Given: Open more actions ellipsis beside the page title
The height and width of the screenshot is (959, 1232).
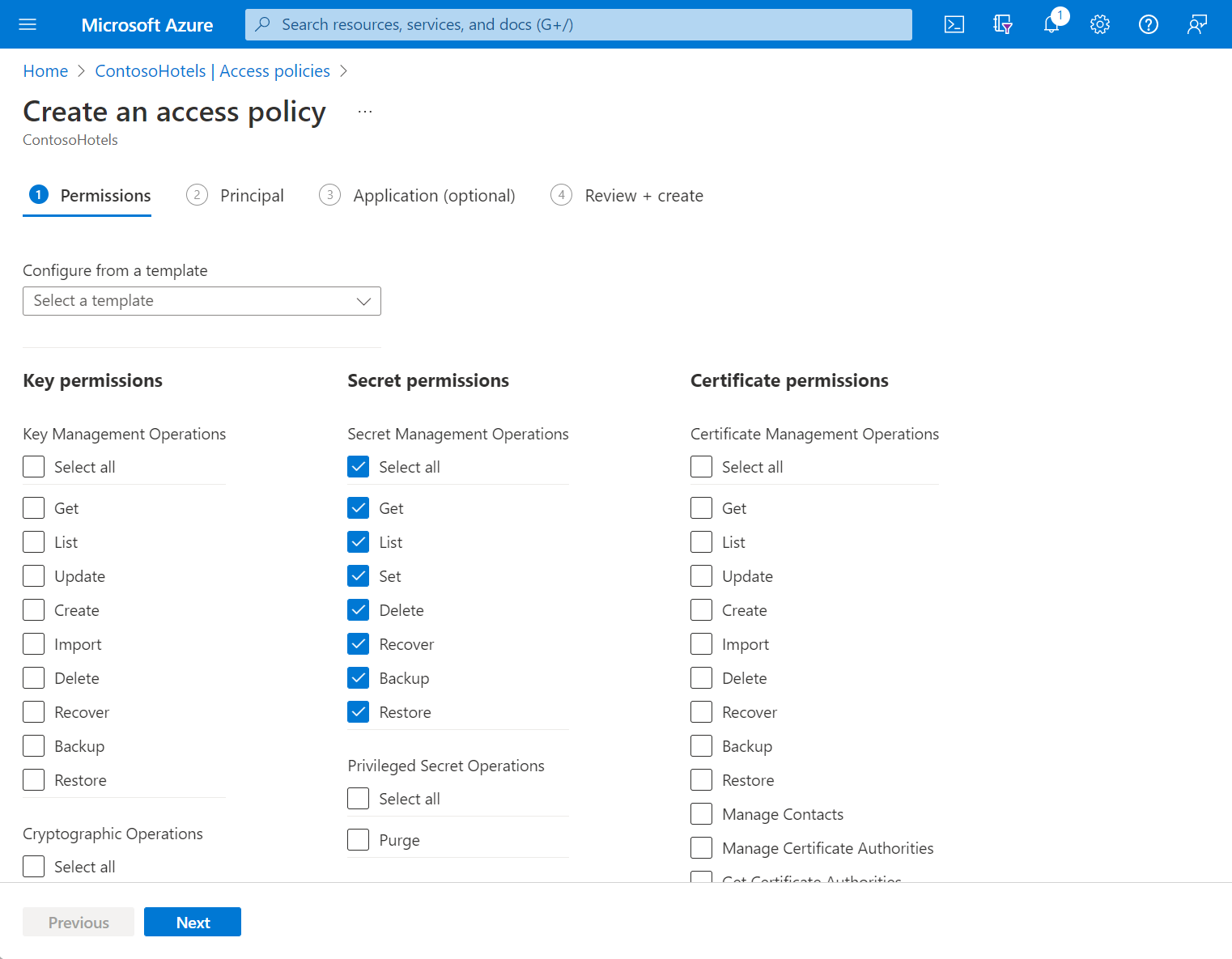Looking at the screenshot, I should click(x=364, y=111).
